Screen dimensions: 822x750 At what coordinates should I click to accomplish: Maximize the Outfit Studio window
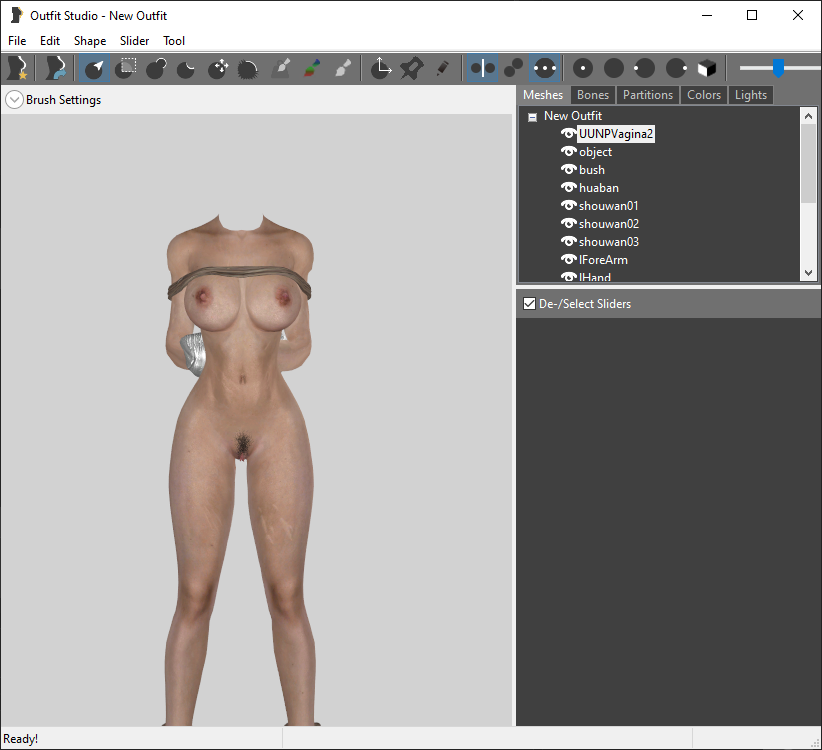tap(752, 15)
